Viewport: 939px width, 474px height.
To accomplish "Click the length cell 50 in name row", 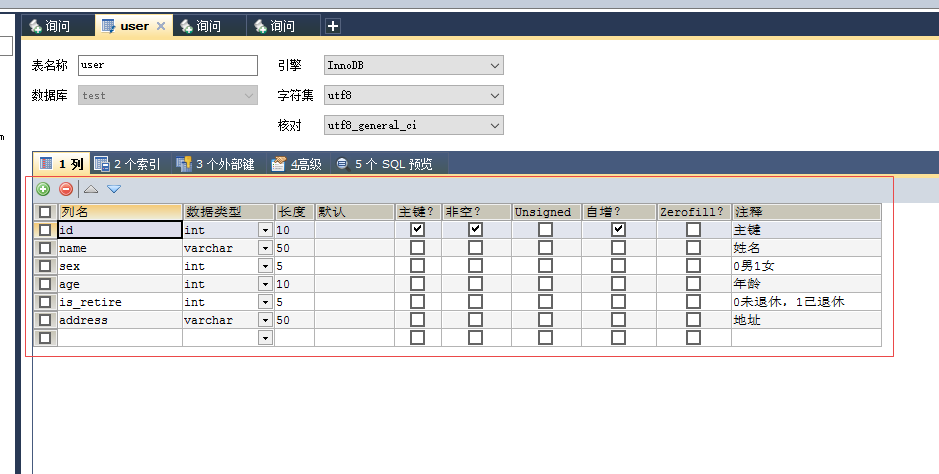I will click(x=294, y=248).
